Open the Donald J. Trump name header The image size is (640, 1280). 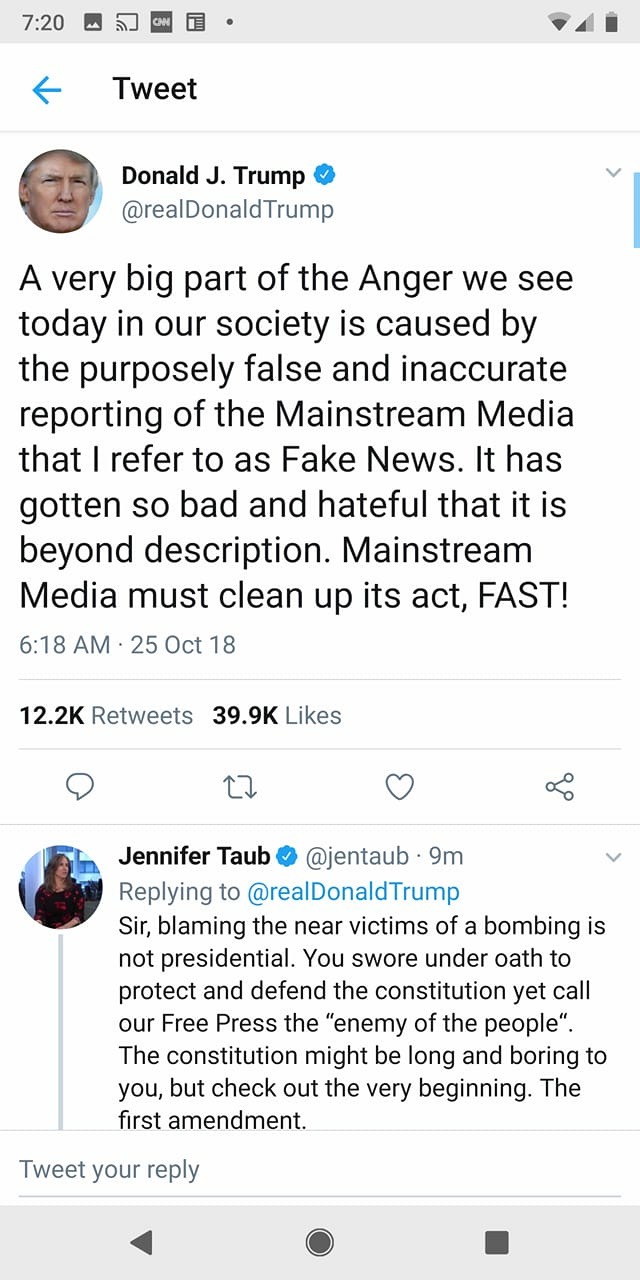213,176
